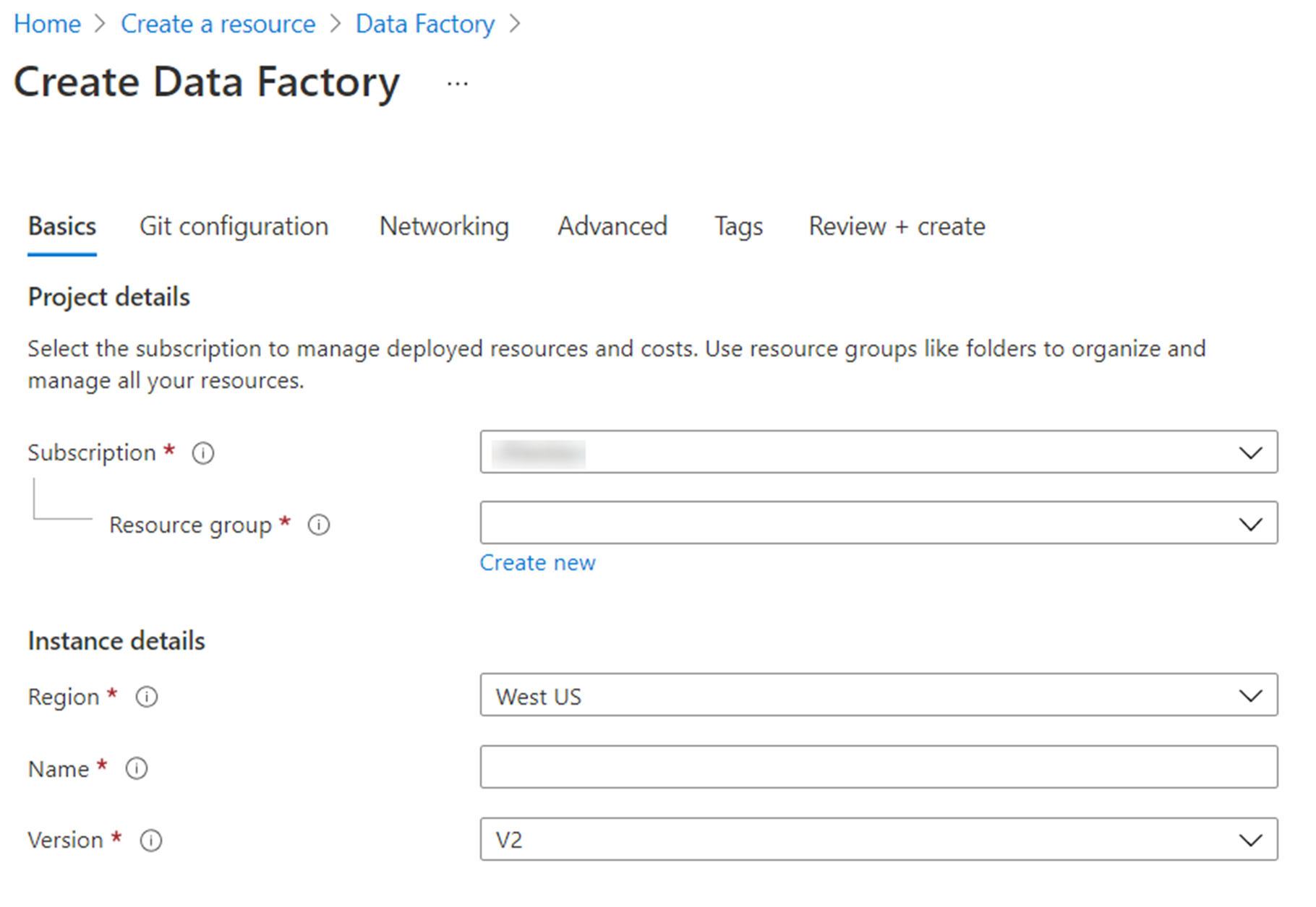
Task: Open the Resource group info icon
Action: coord(319,525)
